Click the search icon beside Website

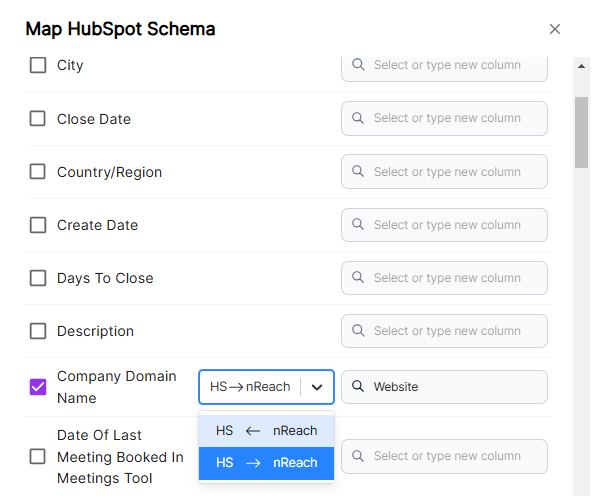tap(358, 386)
